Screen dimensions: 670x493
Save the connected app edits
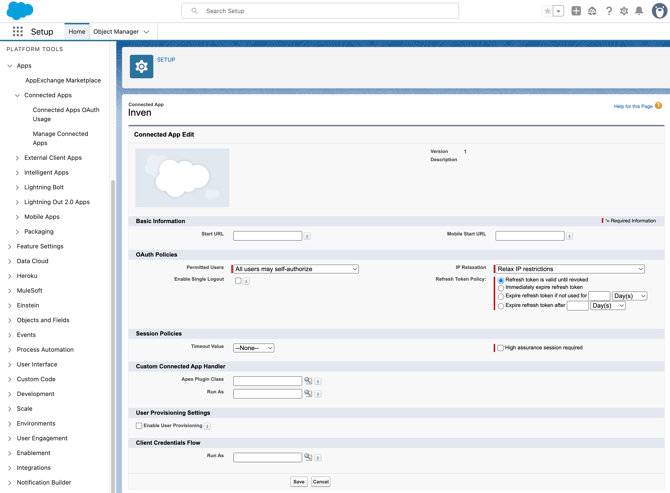(x=299, y=481)
